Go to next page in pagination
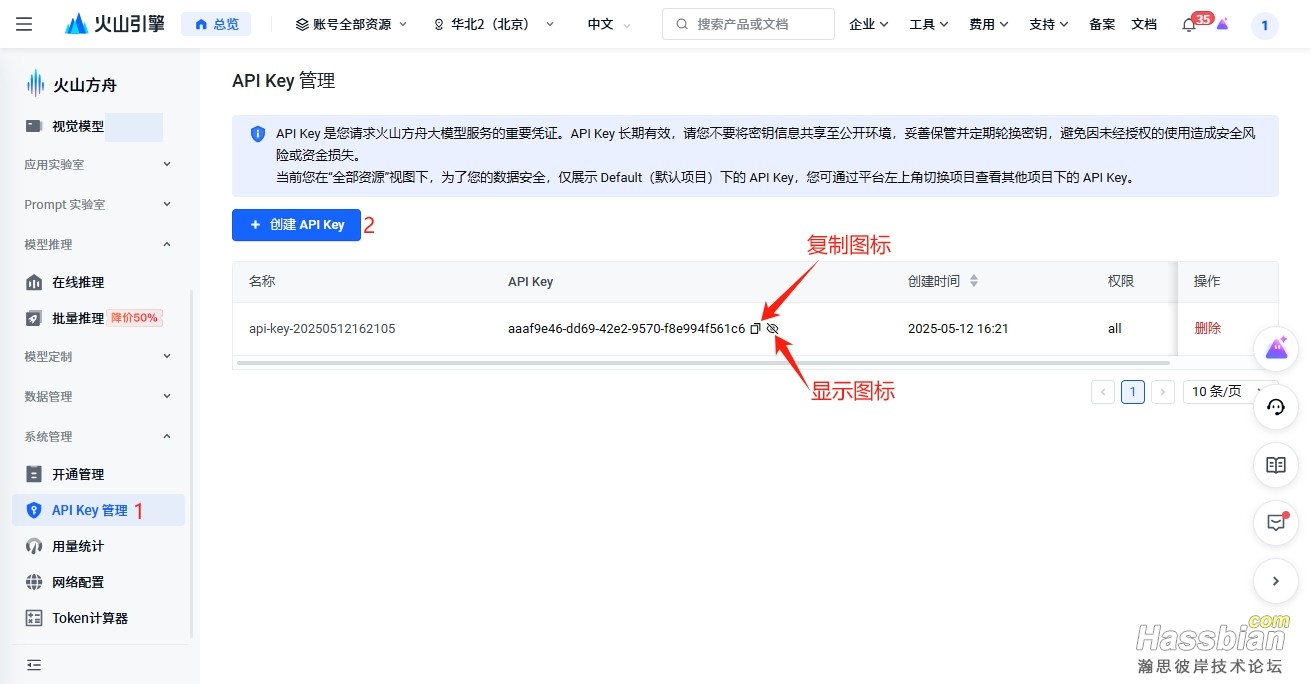Image resolution: width=1311 pixels, height=684 pixels. [1162, 392]
